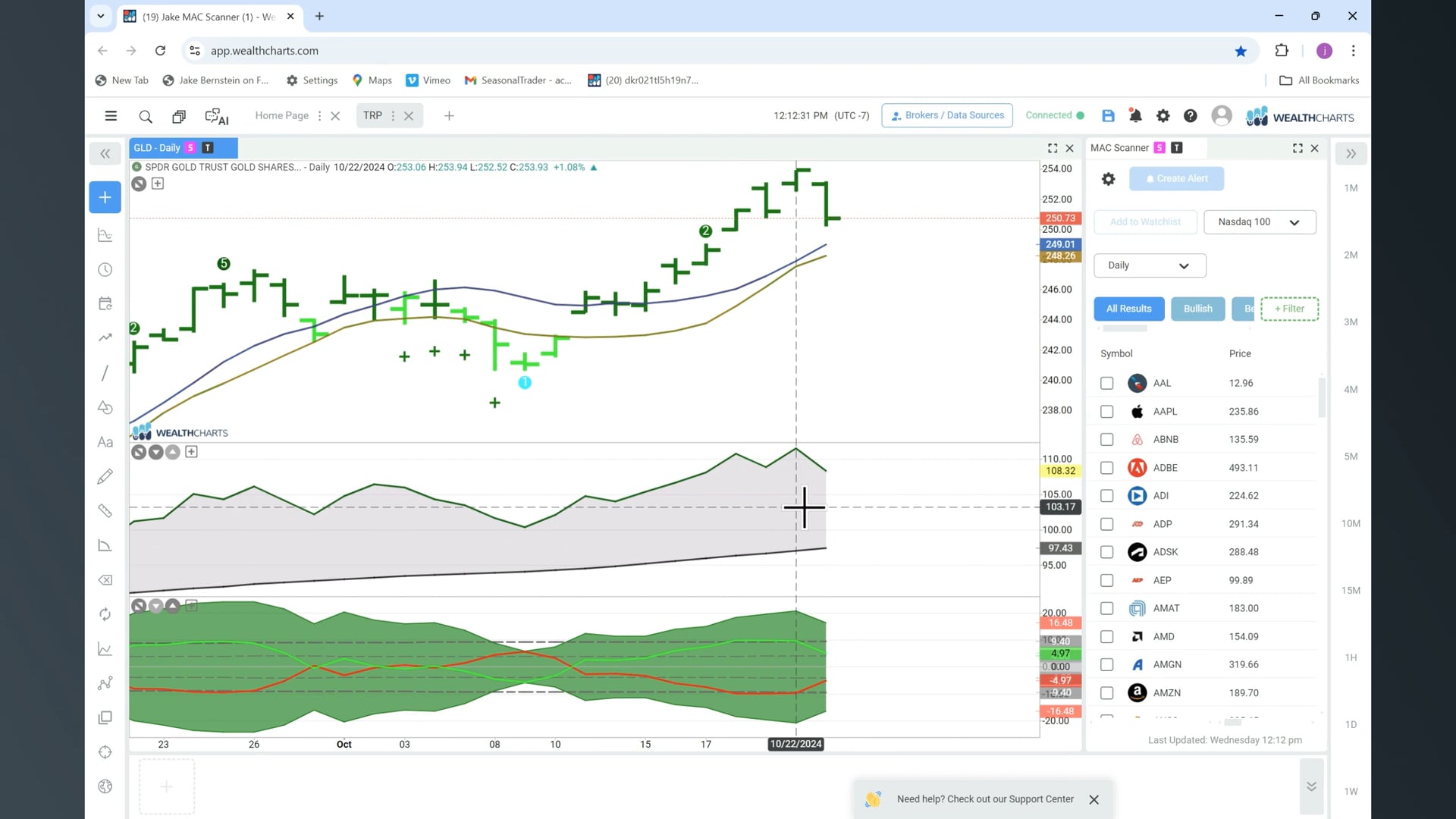Click the Chrome extensions puzzle icon
The width and height of the screenshot is (1456, 819).
click(1282, 51)
